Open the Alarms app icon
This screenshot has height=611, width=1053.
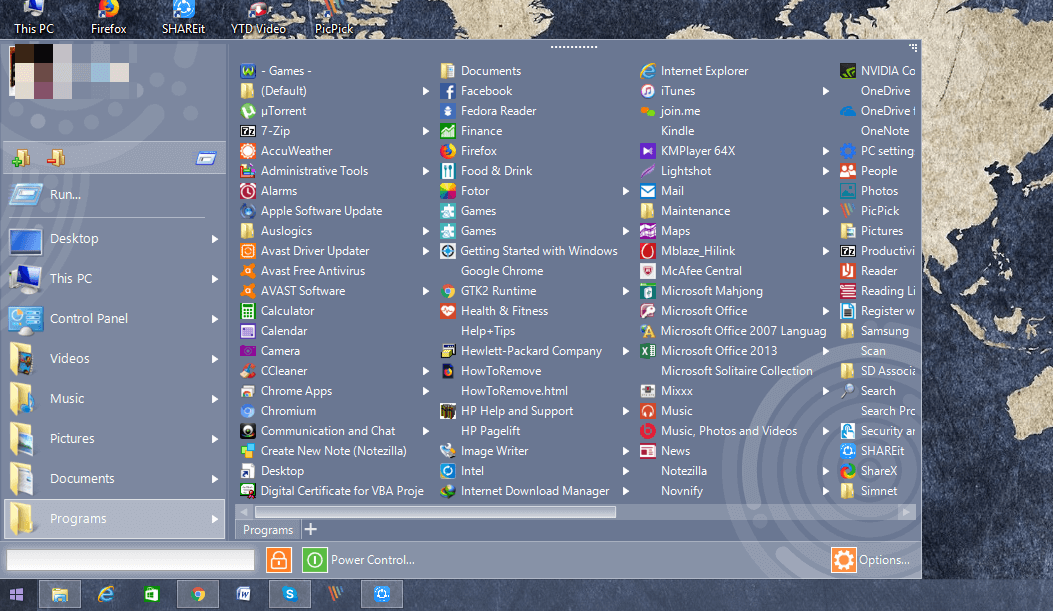click(248, 191)
